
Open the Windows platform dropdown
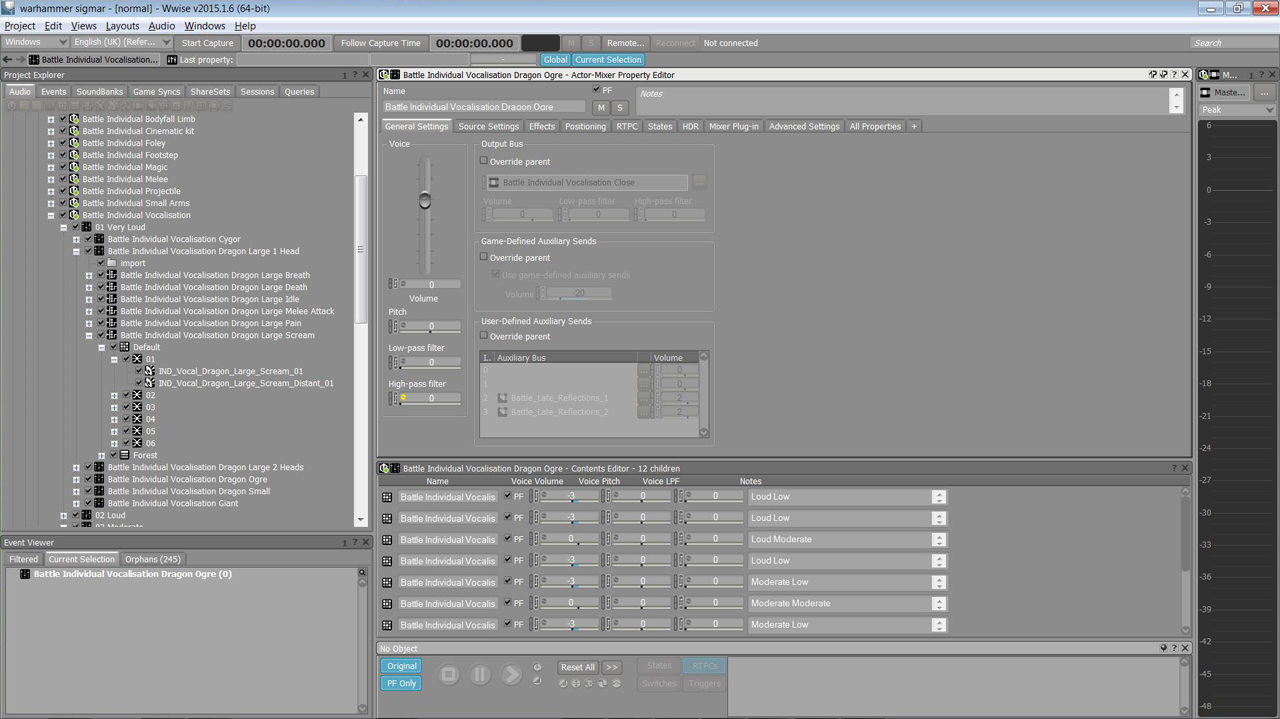click(35, 43)
